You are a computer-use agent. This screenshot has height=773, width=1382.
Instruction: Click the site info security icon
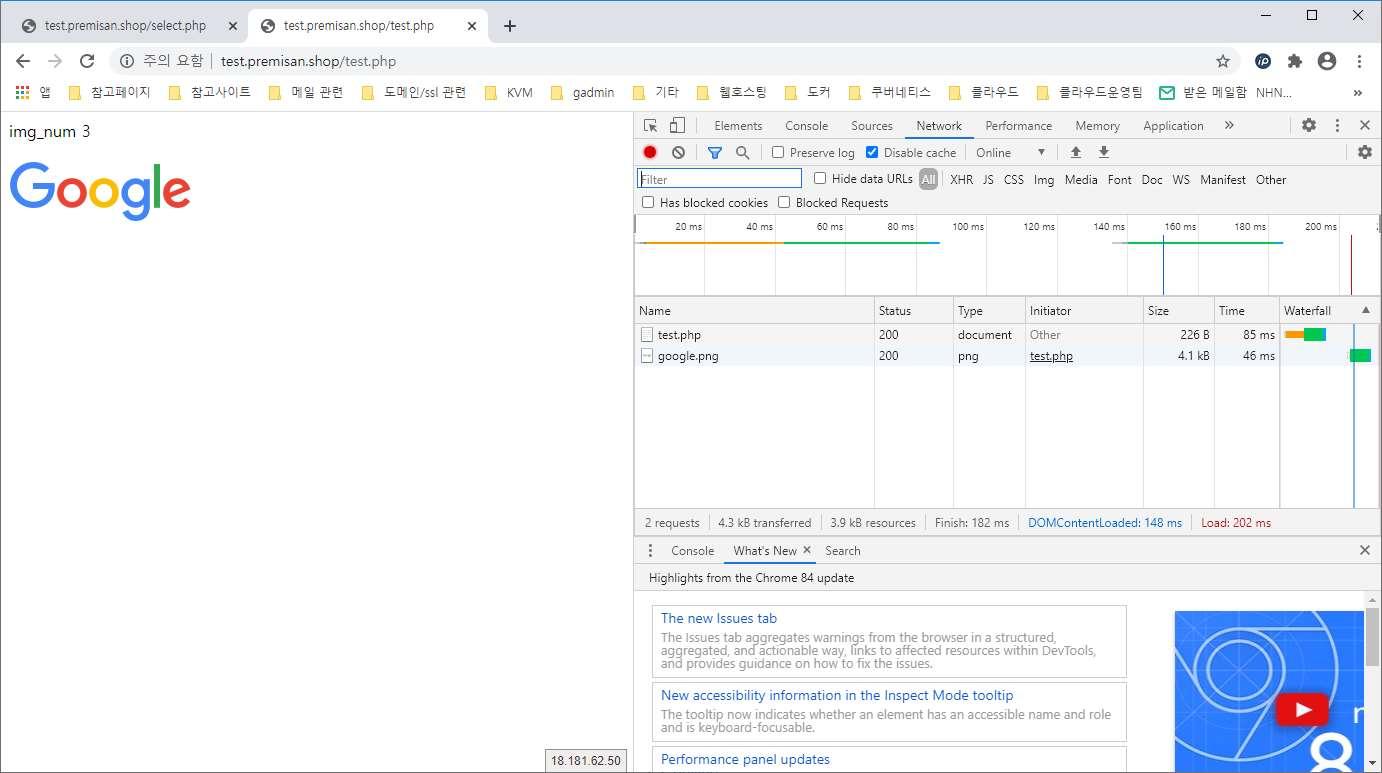(x=127, y=61)
